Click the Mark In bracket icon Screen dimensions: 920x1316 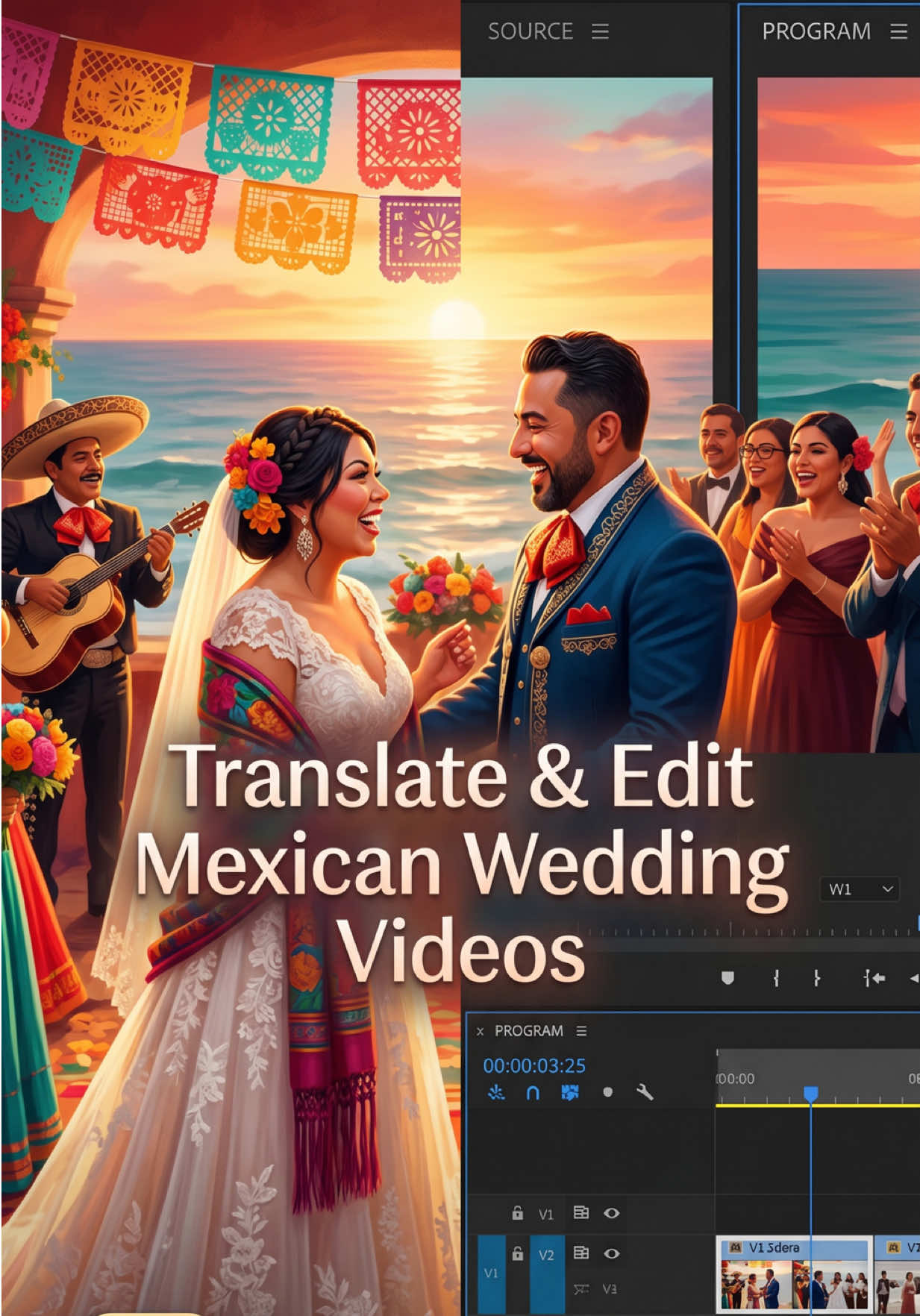click(776, 977)
